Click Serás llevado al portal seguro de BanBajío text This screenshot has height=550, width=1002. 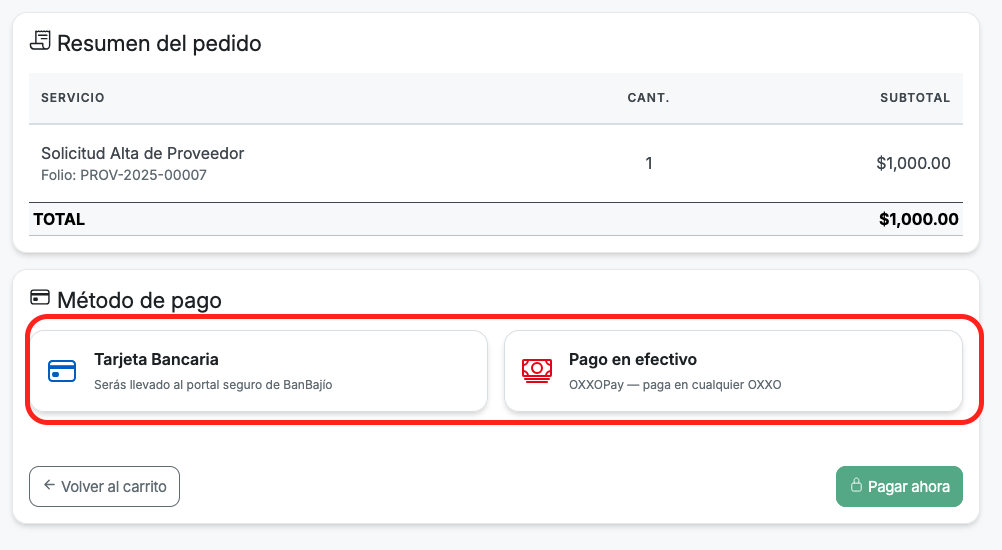pos(213,385)
